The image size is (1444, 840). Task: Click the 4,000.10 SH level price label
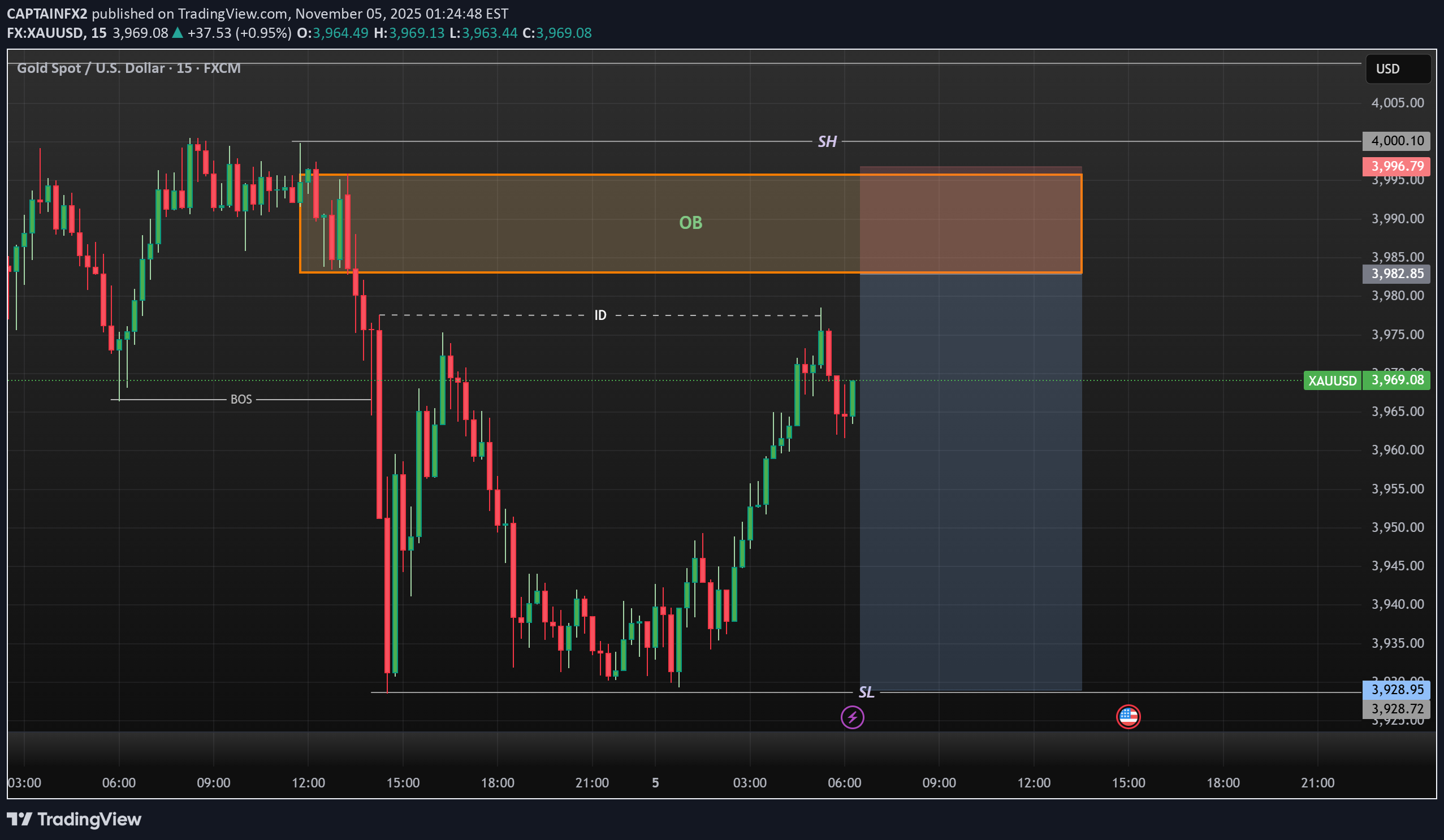(x=1397, y=141)
